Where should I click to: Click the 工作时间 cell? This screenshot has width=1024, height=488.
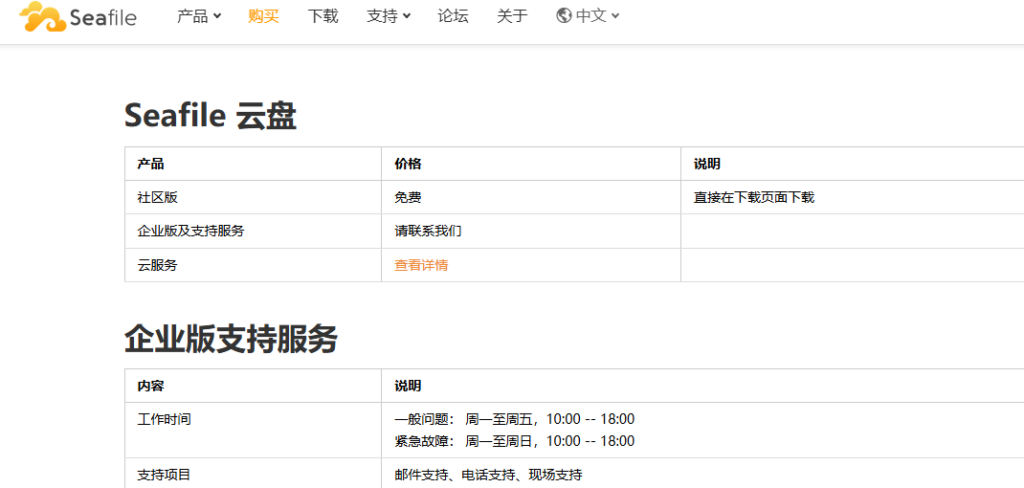pyautogui.click(x=253, y=430)
